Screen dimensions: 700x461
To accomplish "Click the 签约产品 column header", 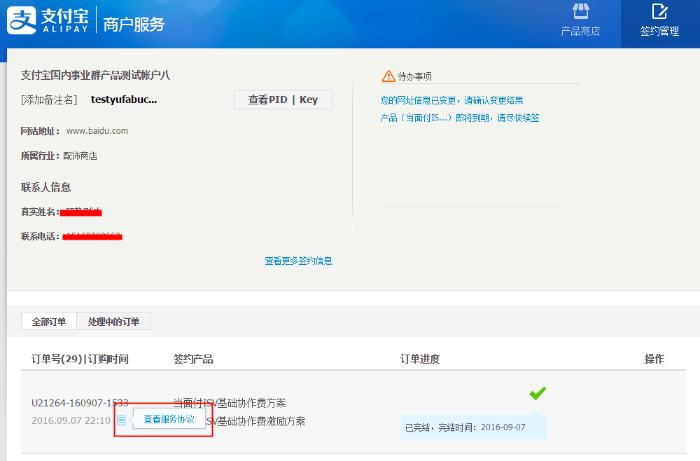I will coord(193,359).
